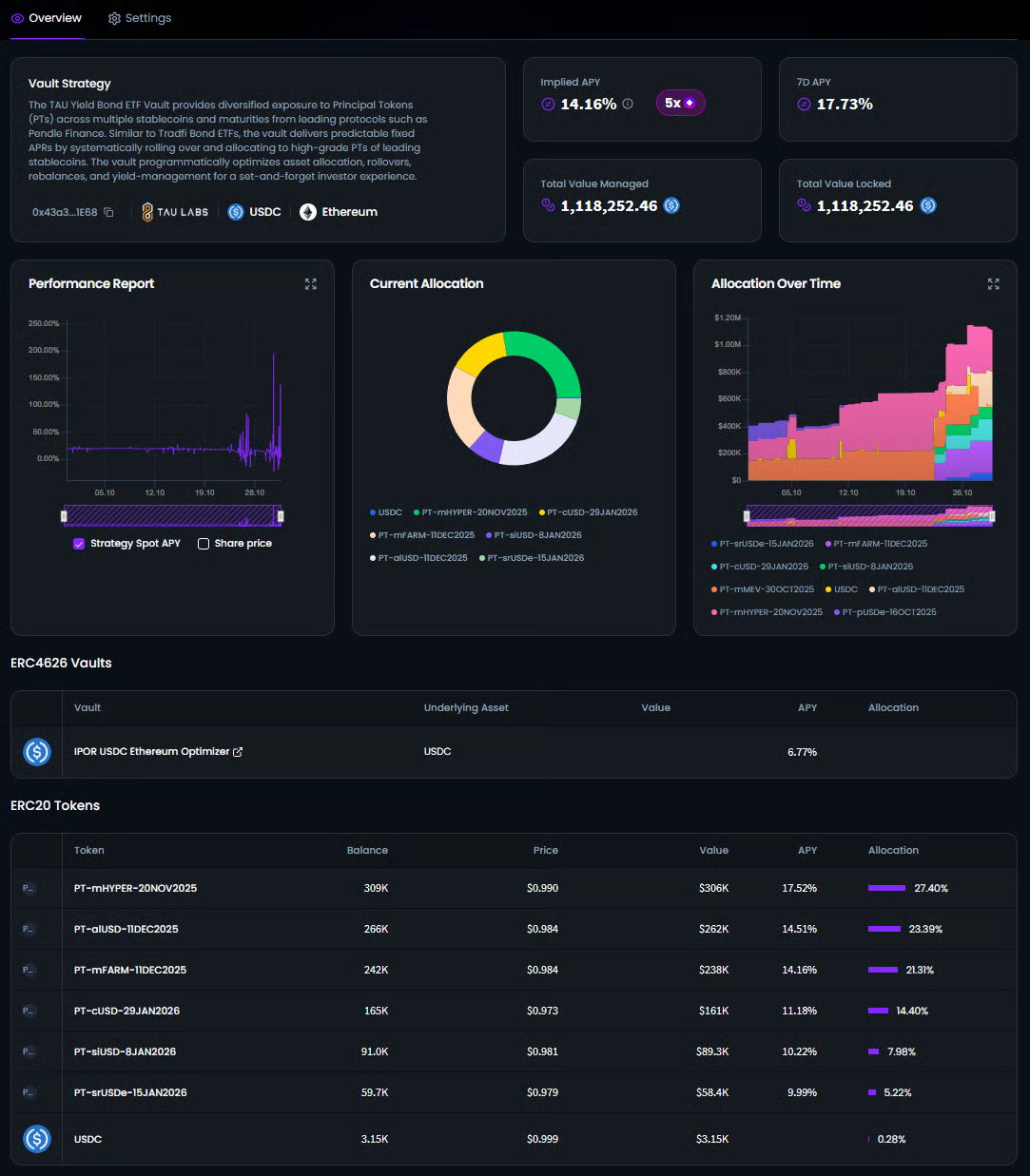Click the Ethereum network icon
The image size is (1030, 1176).
pyautogui.click(x=308, y=212)
